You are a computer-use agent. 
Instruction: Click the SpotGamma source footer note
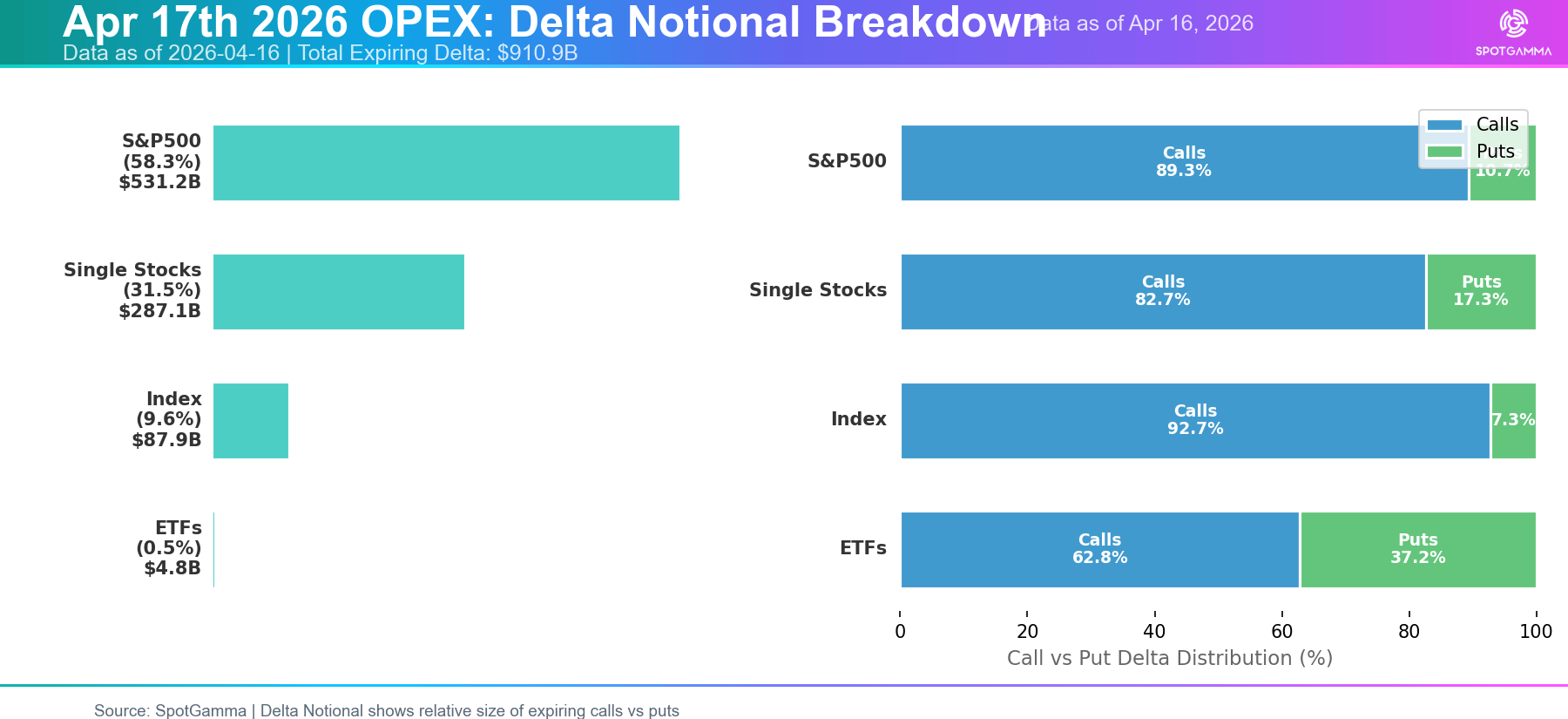point(386,710)
